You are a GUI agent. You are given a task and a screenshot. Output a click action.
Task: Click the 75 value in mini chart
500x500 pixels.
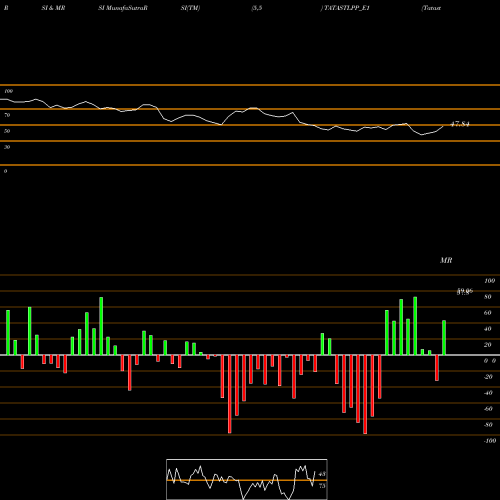pyautogui.click(x=322, y=486)
